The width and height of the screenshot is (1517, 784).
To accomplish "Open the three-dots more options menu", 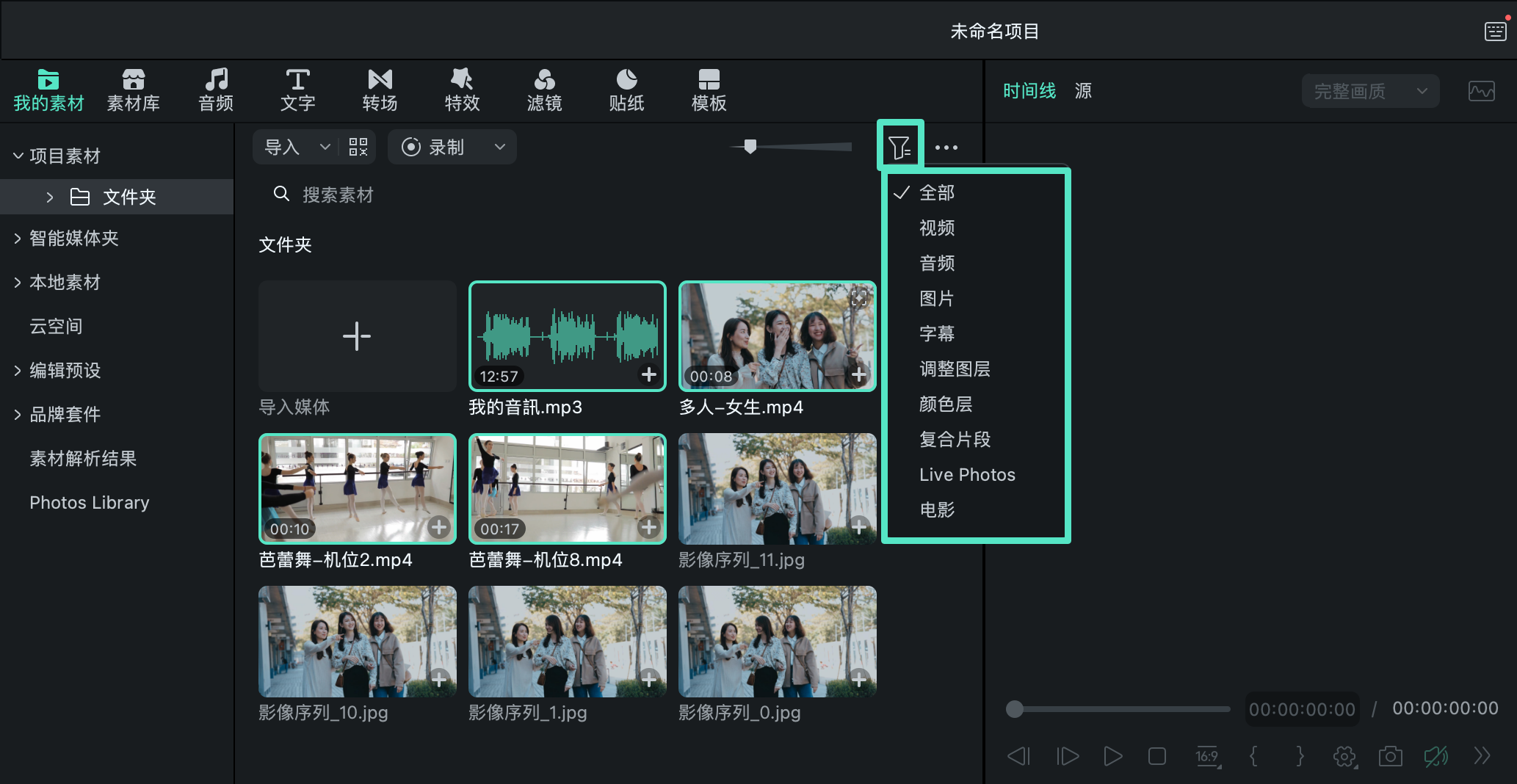I will [x=946, y=148].
